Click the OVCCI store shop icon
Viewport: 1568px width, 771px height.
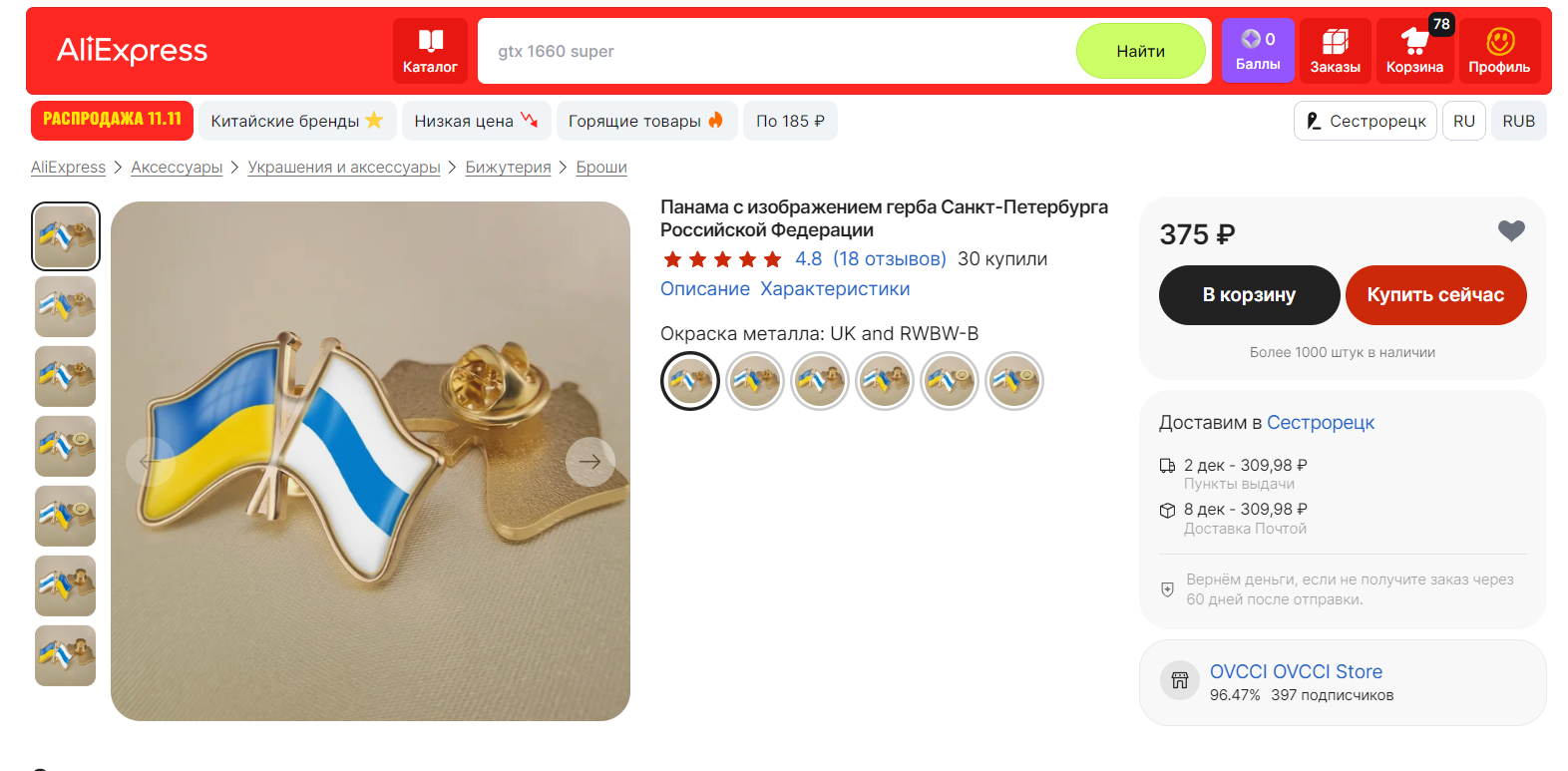1180,681
